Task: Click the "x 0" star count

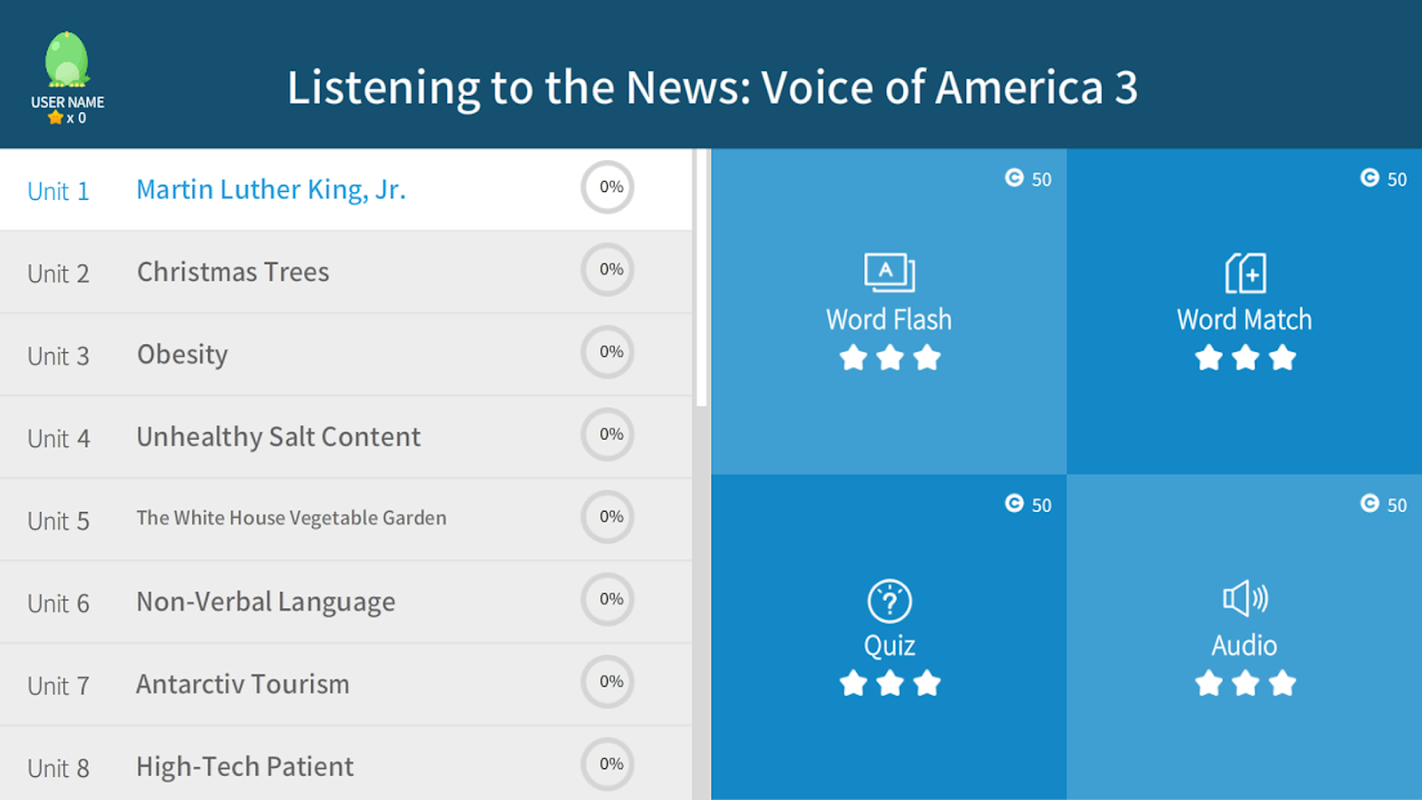Action: click(x=76, y=118)
